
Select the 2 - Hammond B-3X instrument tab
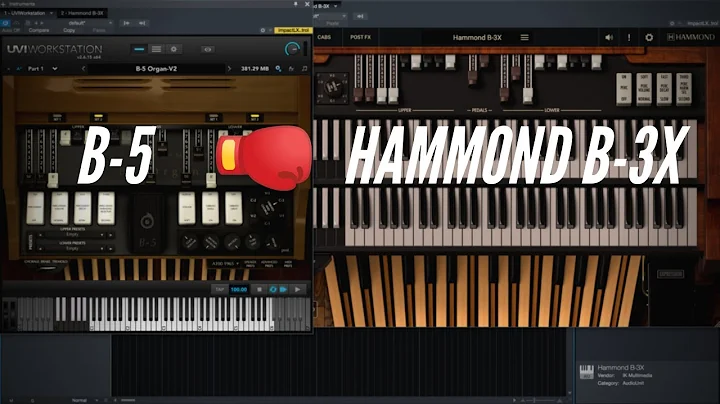click(82, 13)
